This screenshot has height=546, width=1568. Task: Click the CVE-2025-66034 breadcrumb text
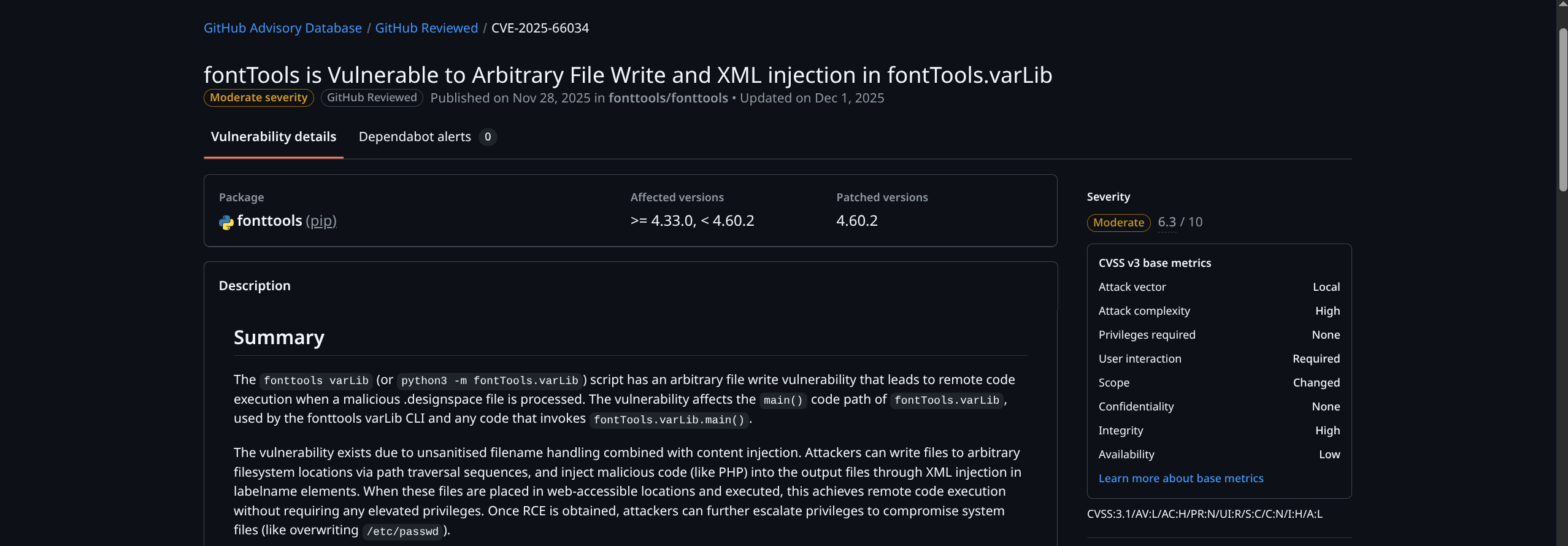point(540,28)
